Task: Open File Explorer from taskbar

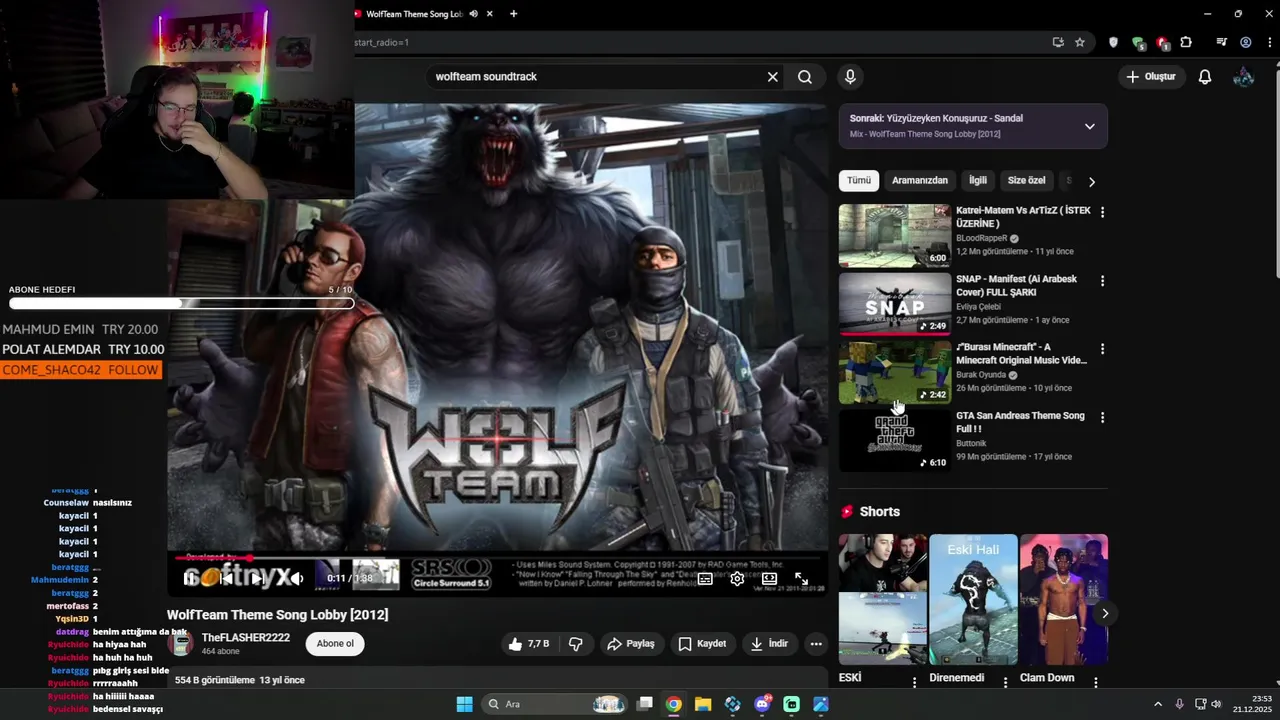Action: click(703, 704)
